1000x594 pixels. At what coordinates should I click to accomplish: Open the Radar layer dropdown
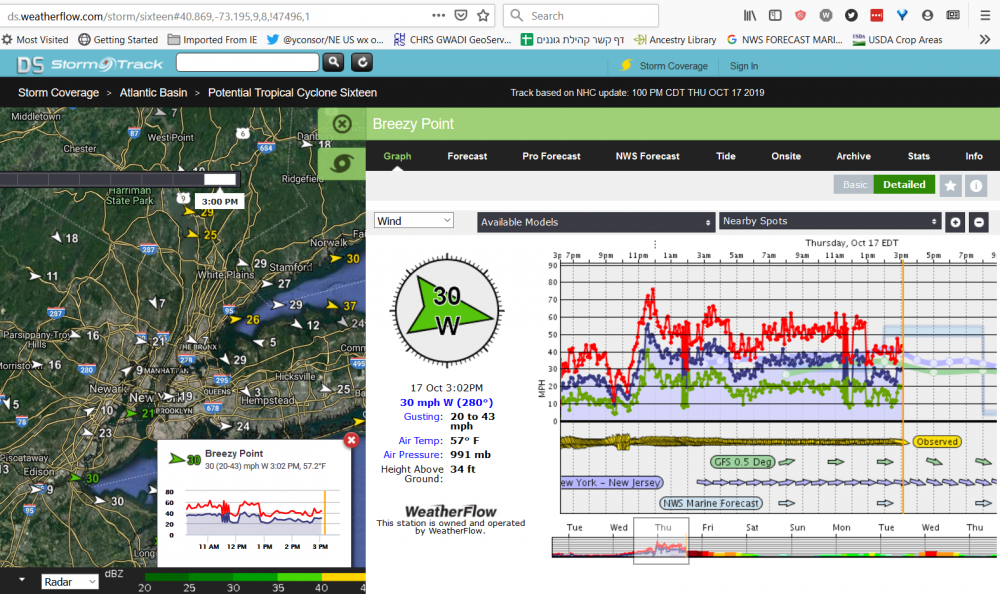(x=70, y=581)
